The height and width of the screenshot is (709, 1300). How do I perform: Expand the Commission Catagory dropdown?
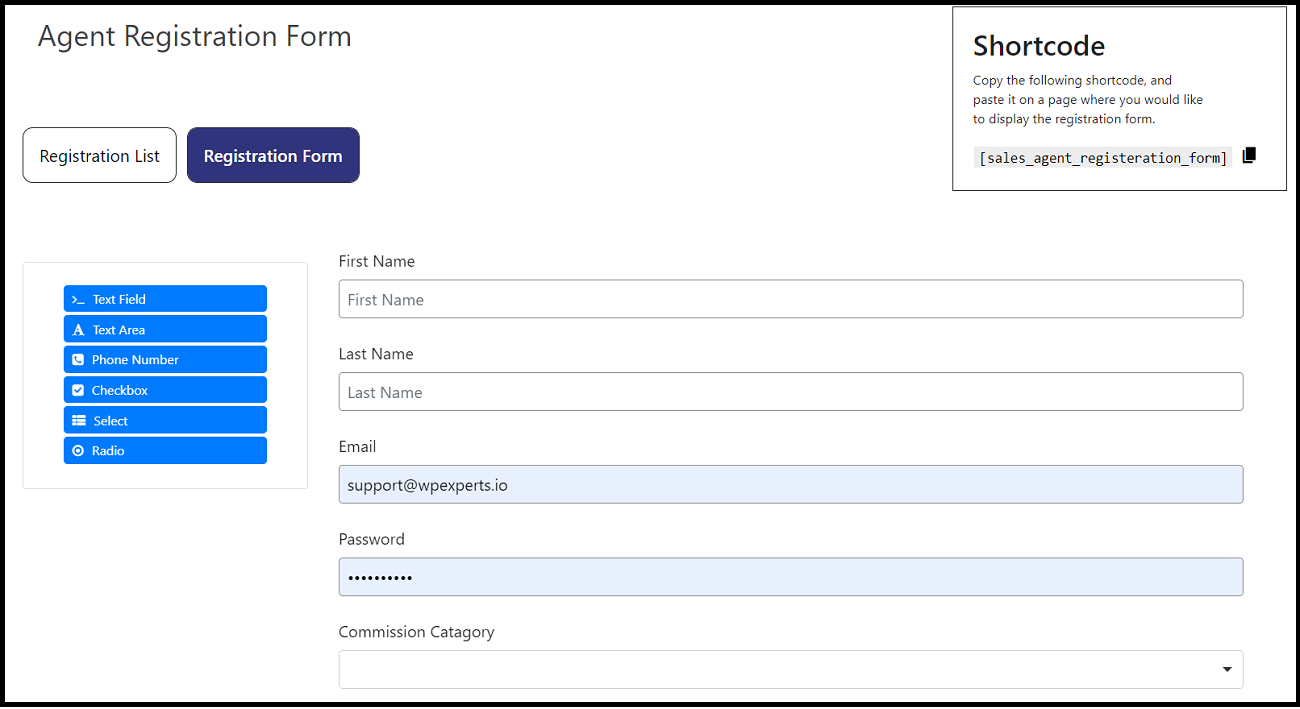point(791,670)
